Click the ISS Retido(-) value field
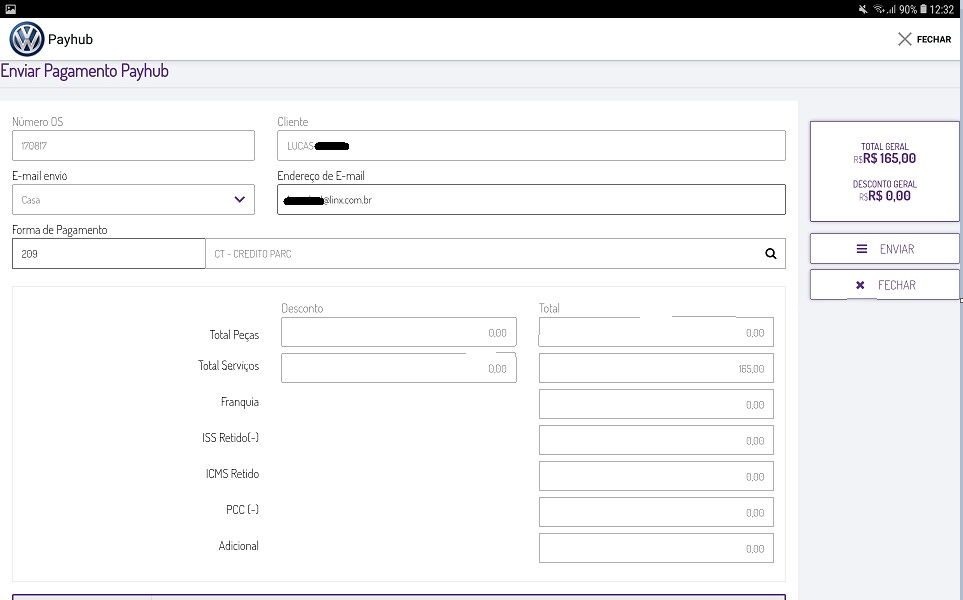963x600 pixels. click(656, 440)
